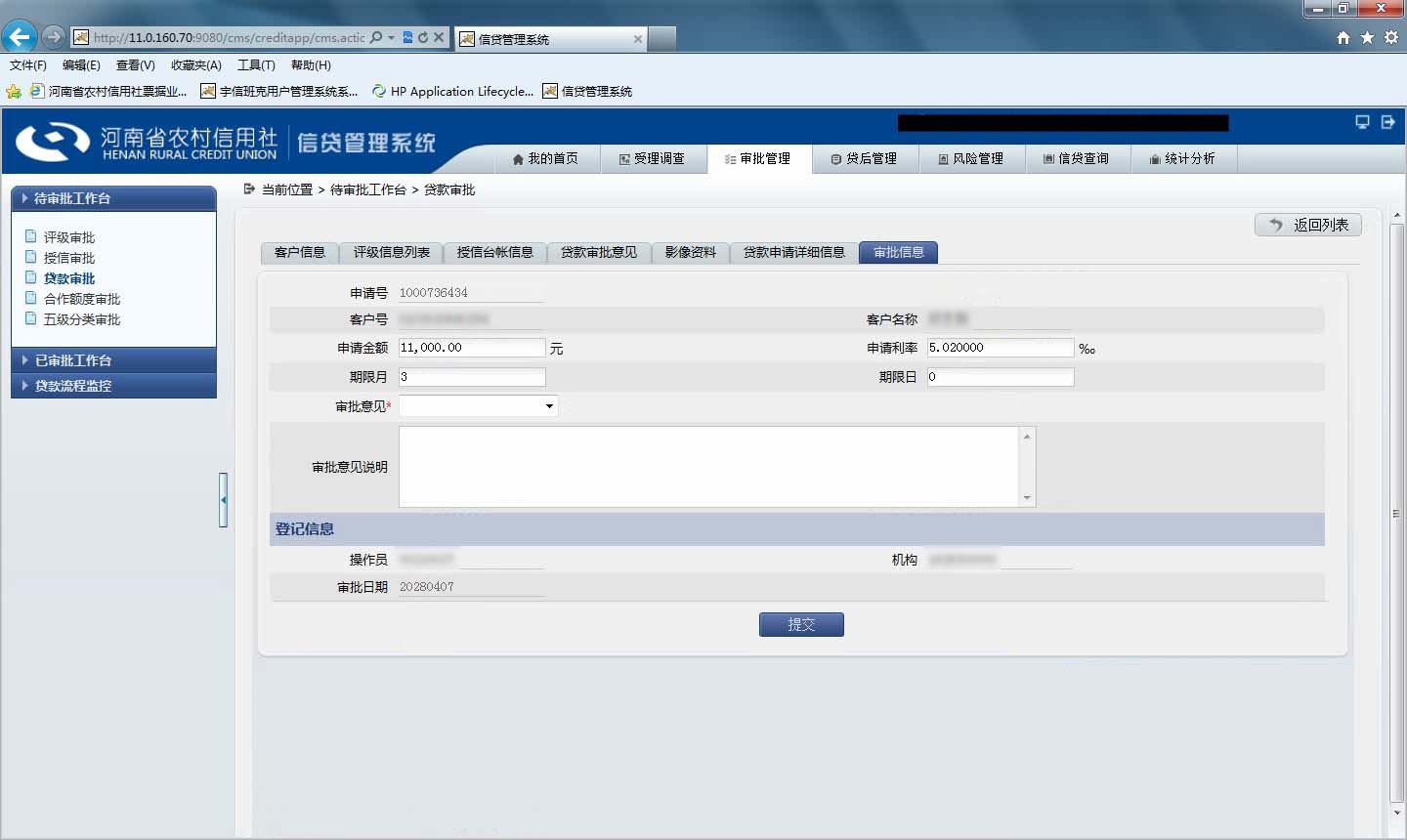Open the 风险管理 navigation tab
This screenshot has width=1407, height=840.
pyautogui.click(x=971, y=158)
